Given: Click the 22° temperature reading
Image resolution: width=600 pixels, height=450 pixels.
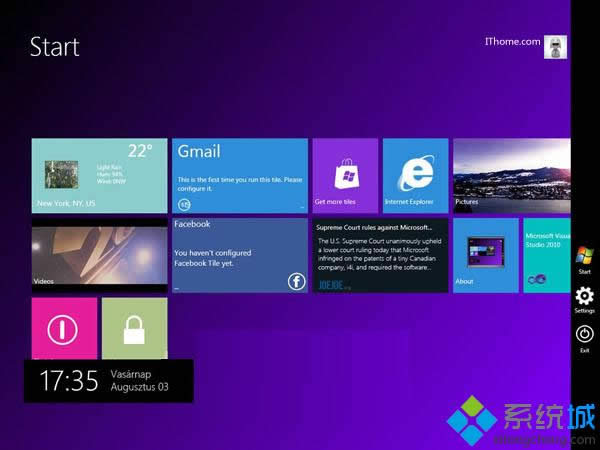Looking at the screenshot, I should point(140,151).
